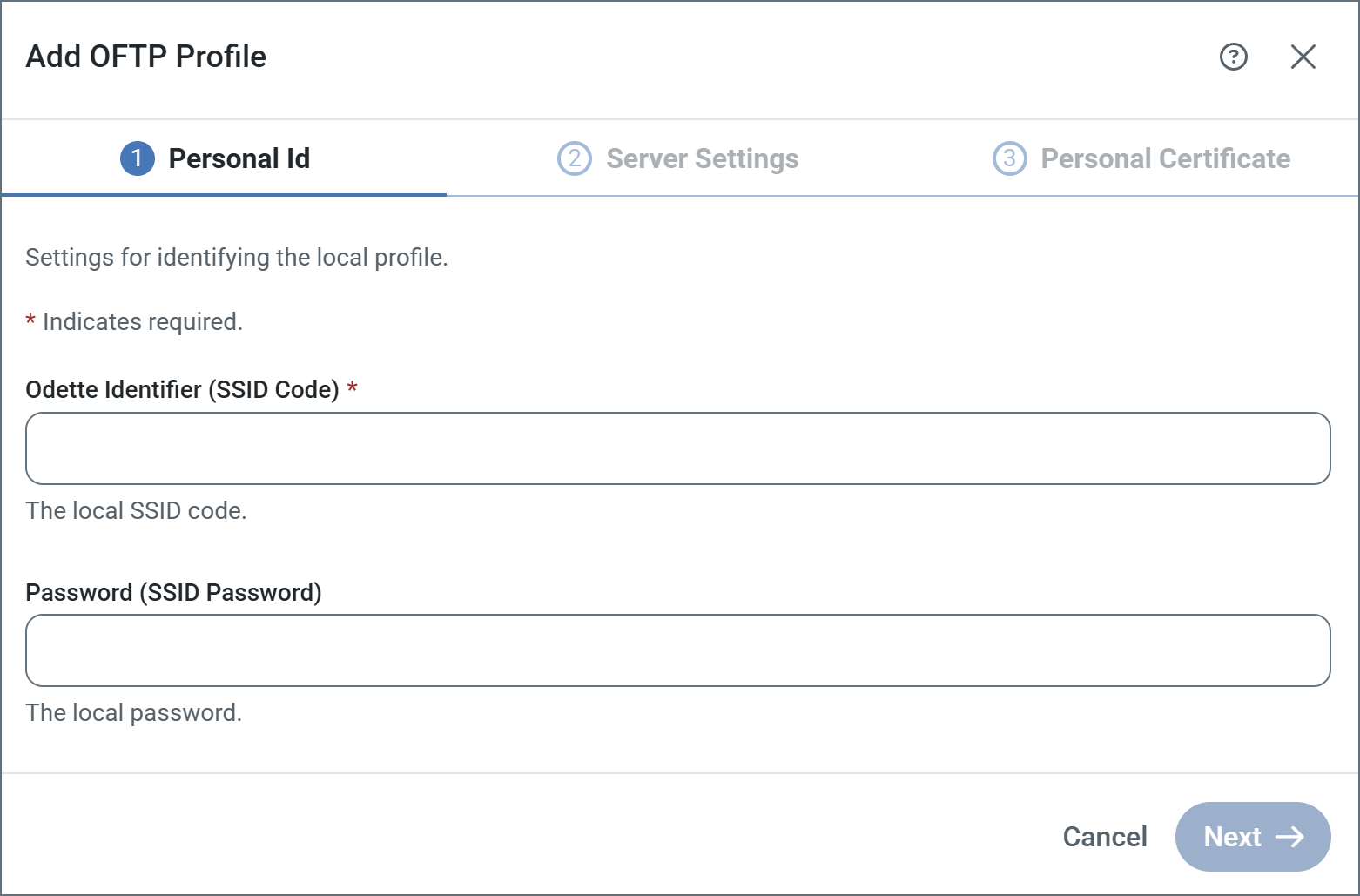Focus the SSID Password input field
This screenshot has width=1360, height=896.
pos(677,650)
